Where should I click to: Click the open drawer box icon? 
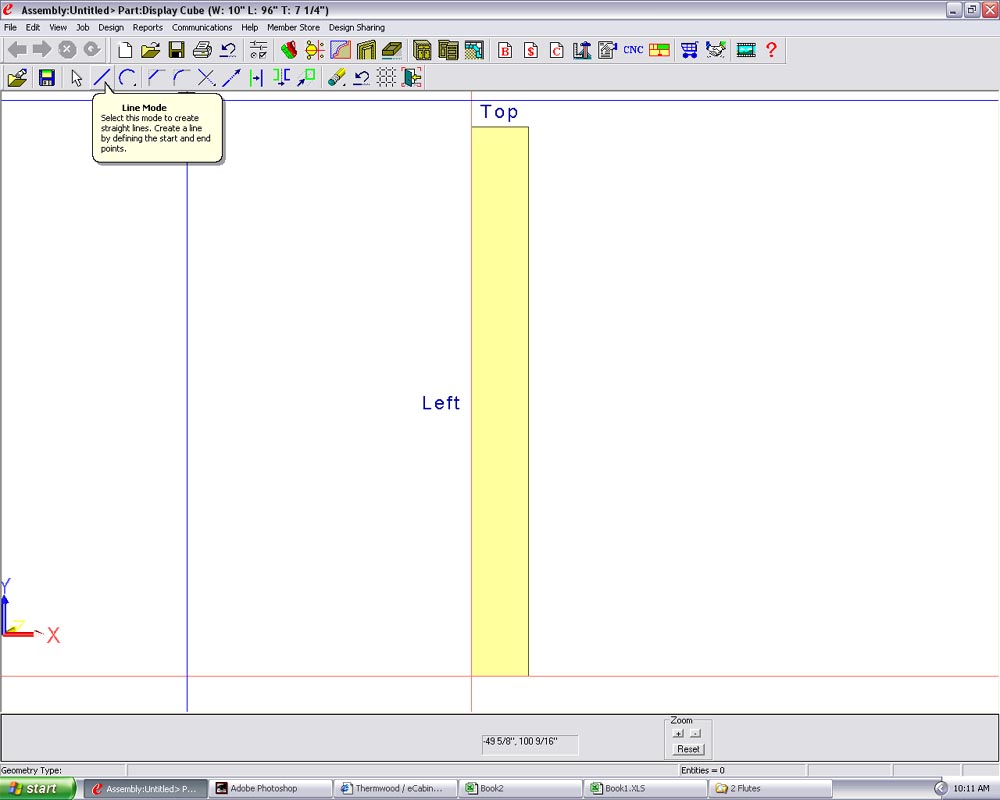[392, 50]
